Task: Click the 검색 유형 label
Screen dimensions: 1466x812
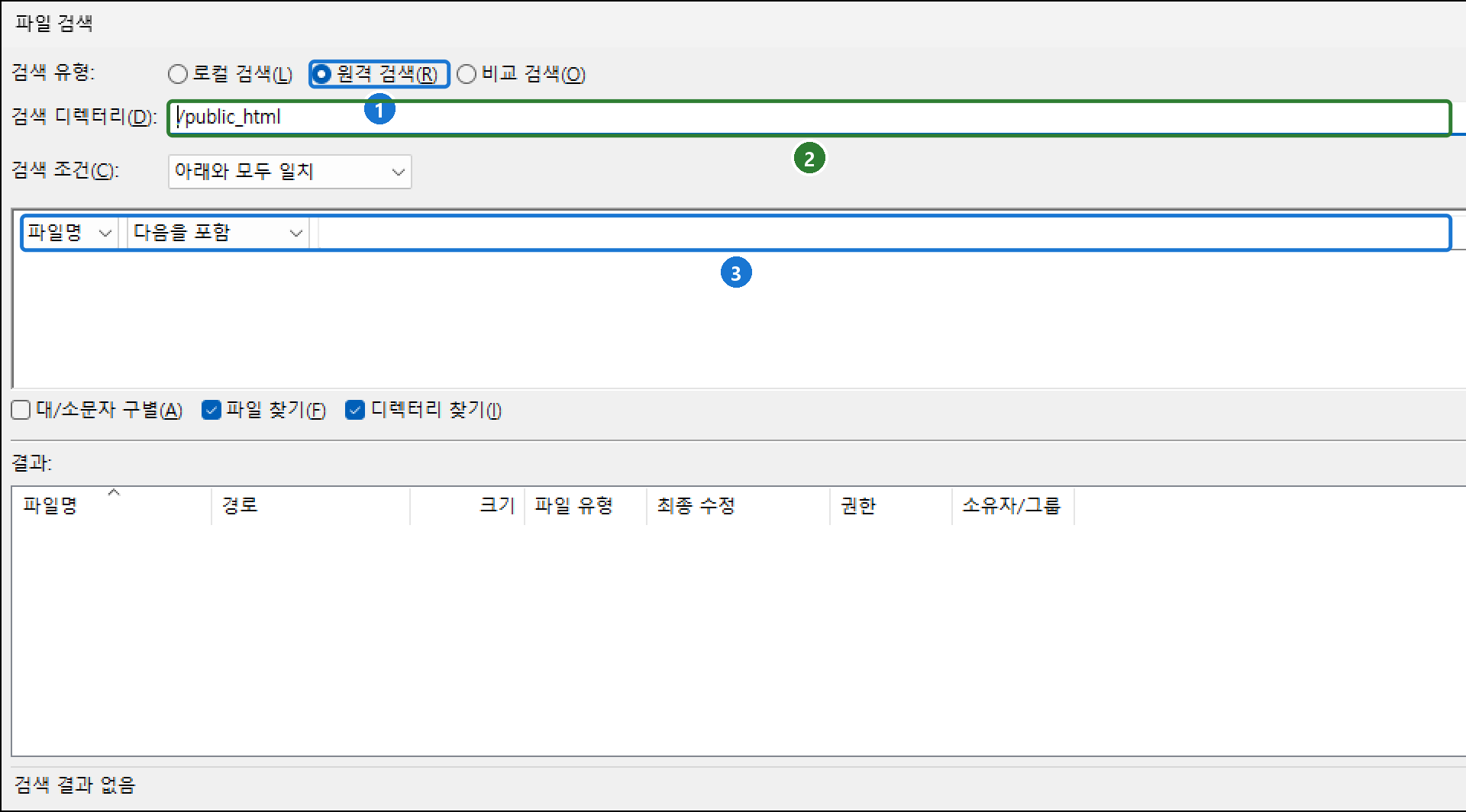Action: coord(53,72)
